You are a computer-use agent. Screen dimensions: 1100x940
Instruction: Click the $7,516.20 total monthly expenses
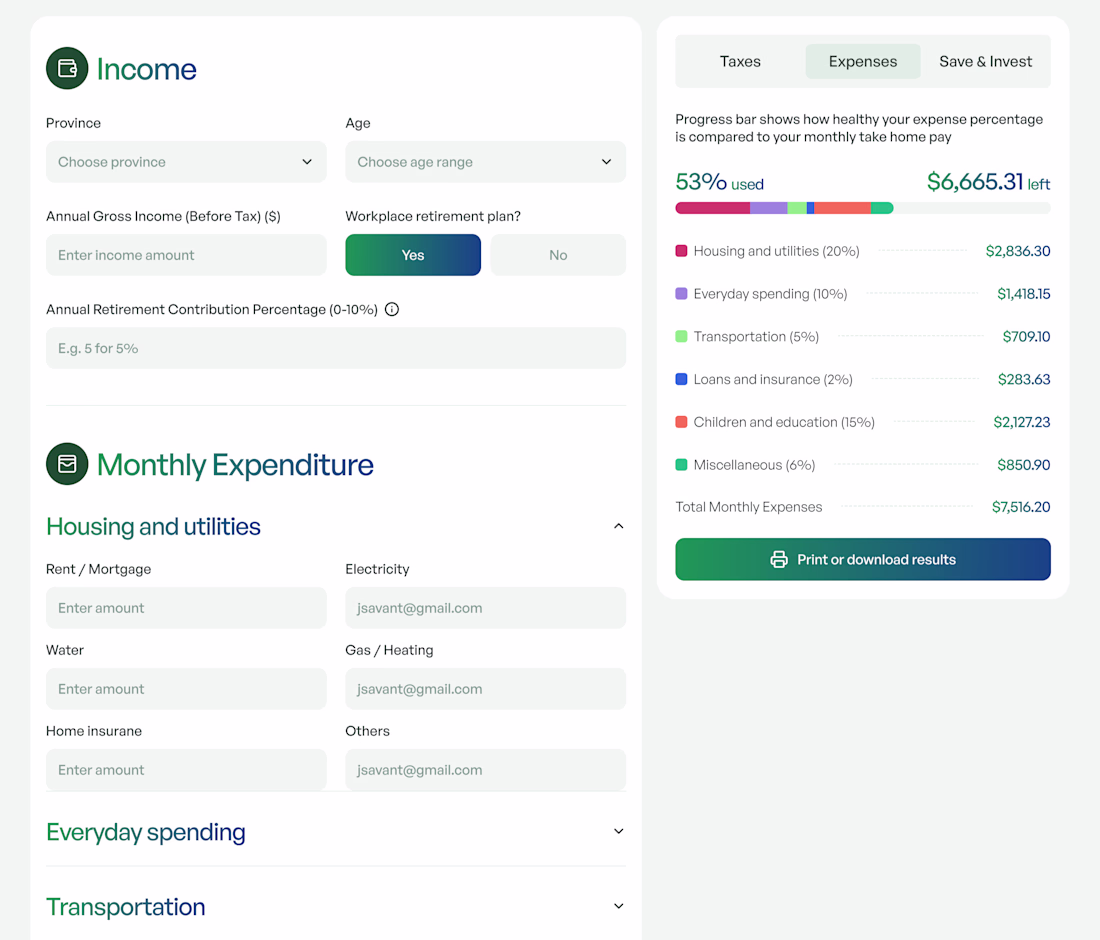pyautogui.click(x=1021, y=506)
